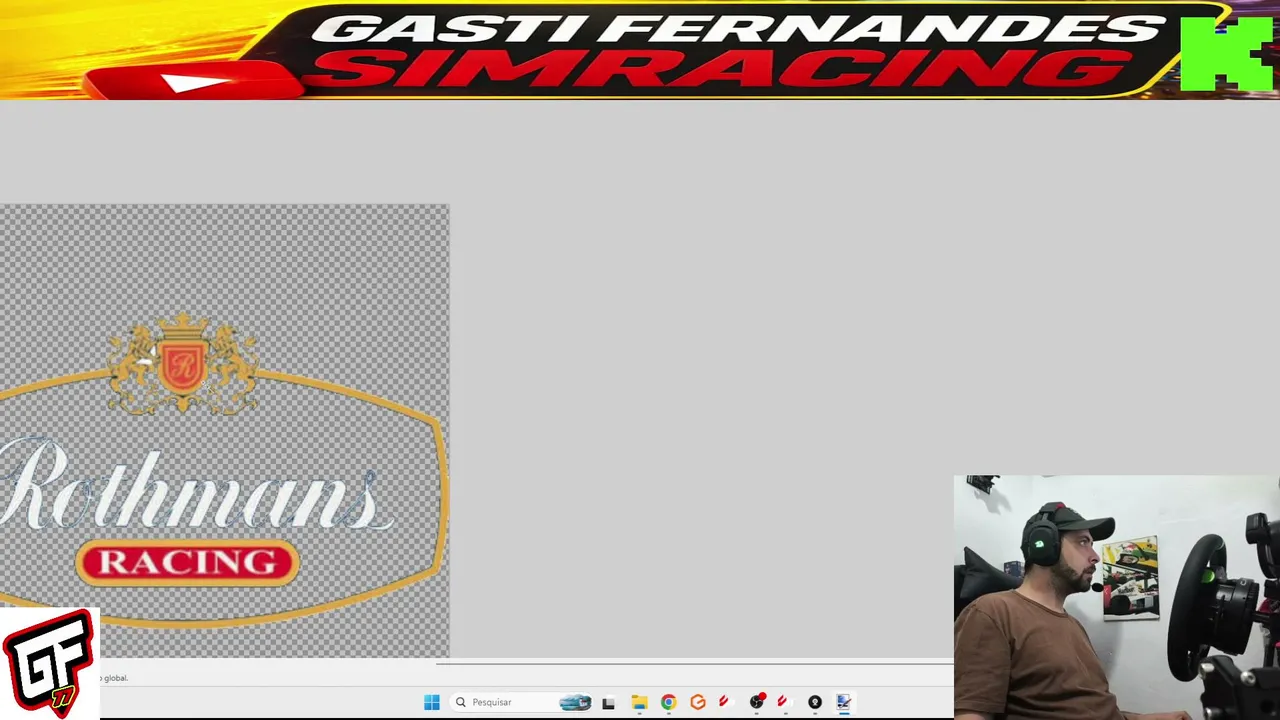Open the Windows Start menu

click(432, 702)
